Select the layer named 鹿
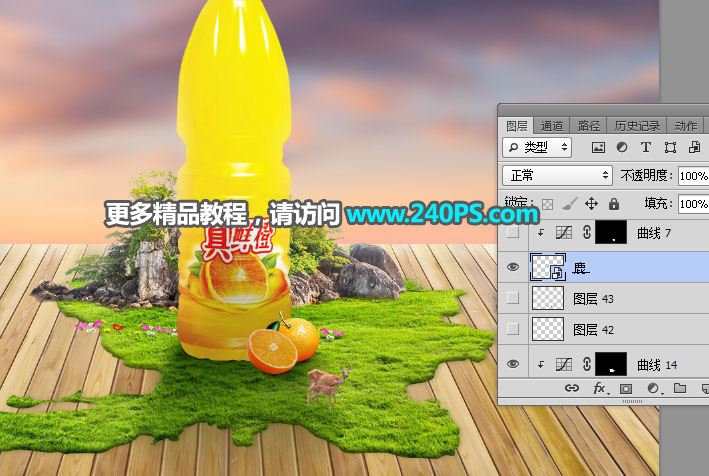This screenshot has height=476, width=709. [581, 268]
